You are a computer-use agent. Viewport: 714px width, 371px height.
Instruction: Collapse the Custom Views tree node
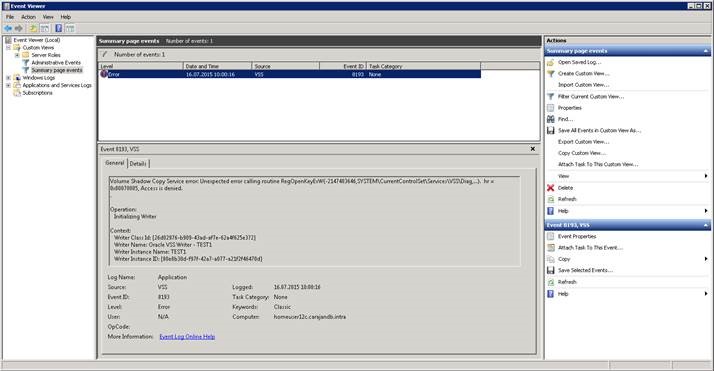(x=8, y=47)
